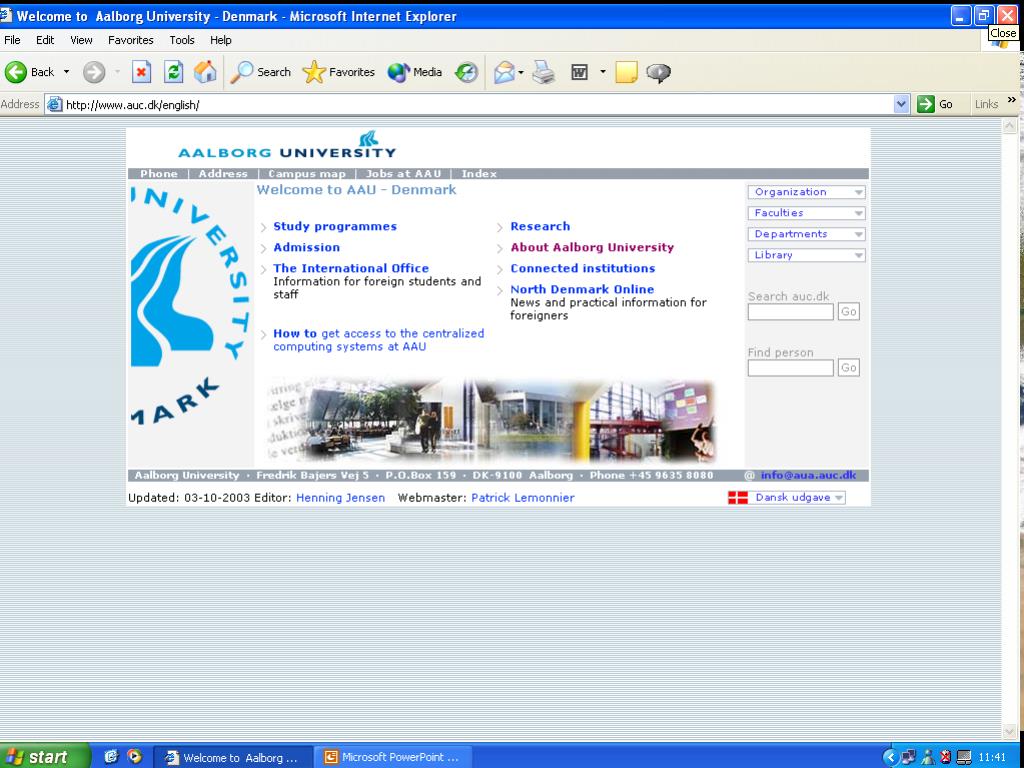Click the Search auc.dk text field
This screenshot has height=768, width=1024.
pos(790,312)
